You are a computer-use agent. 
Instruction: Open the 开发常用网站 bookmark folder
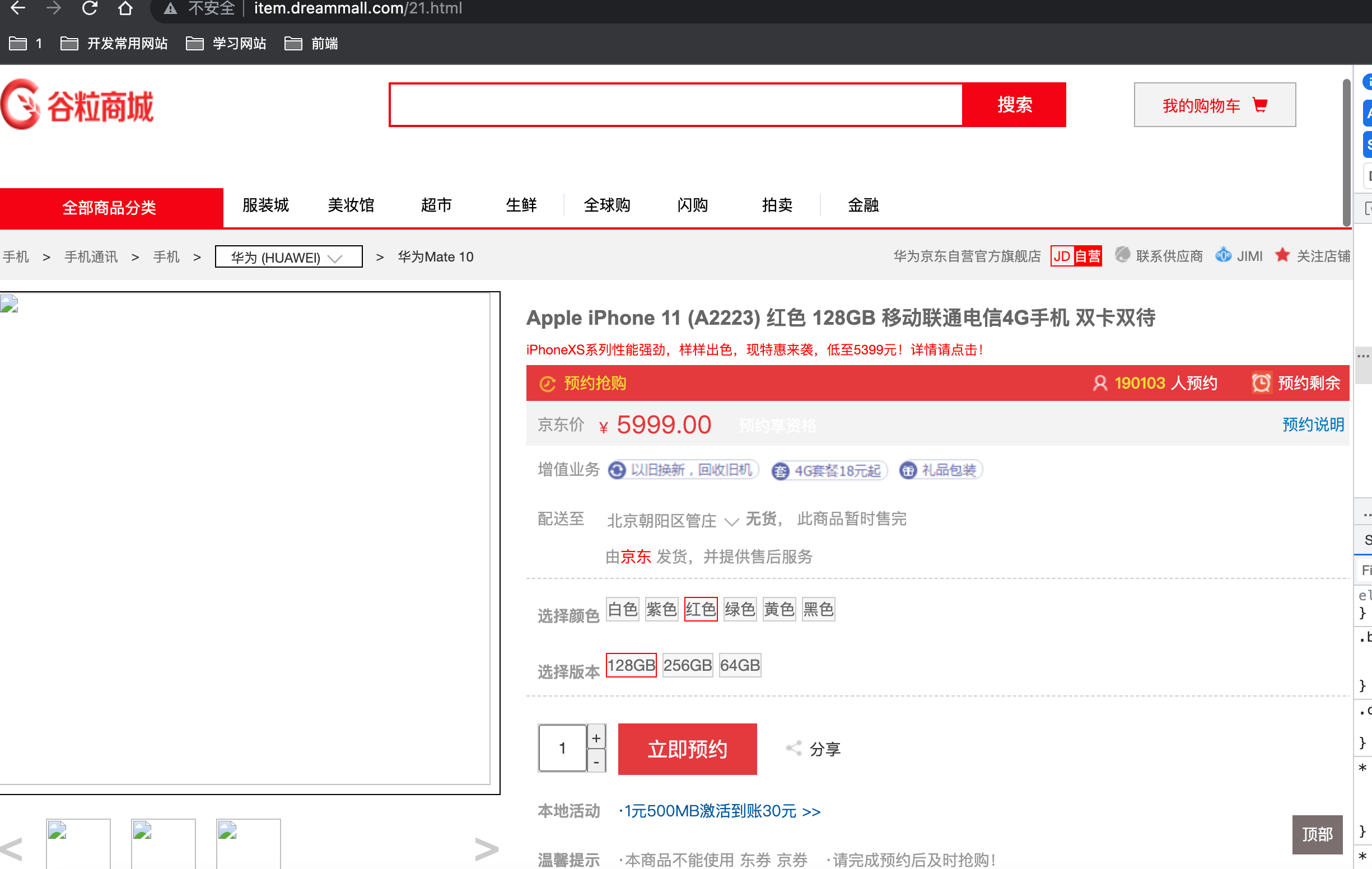pyautogui.click(x=114, y=43)
